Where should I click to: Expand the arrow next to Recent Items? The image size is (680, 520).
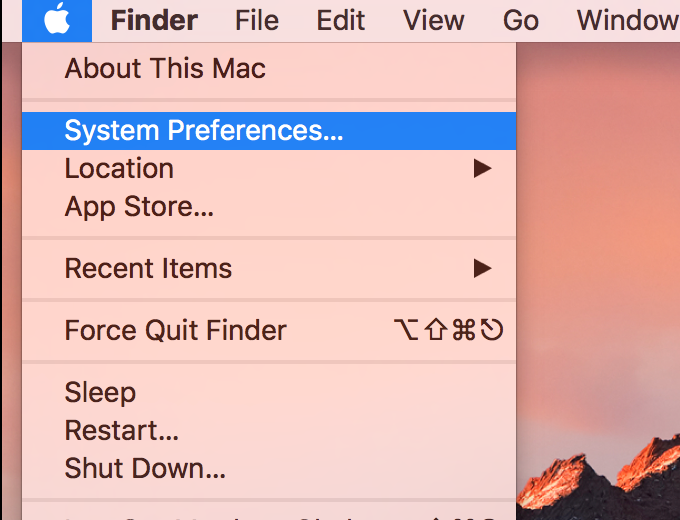(x=483, y=268)
